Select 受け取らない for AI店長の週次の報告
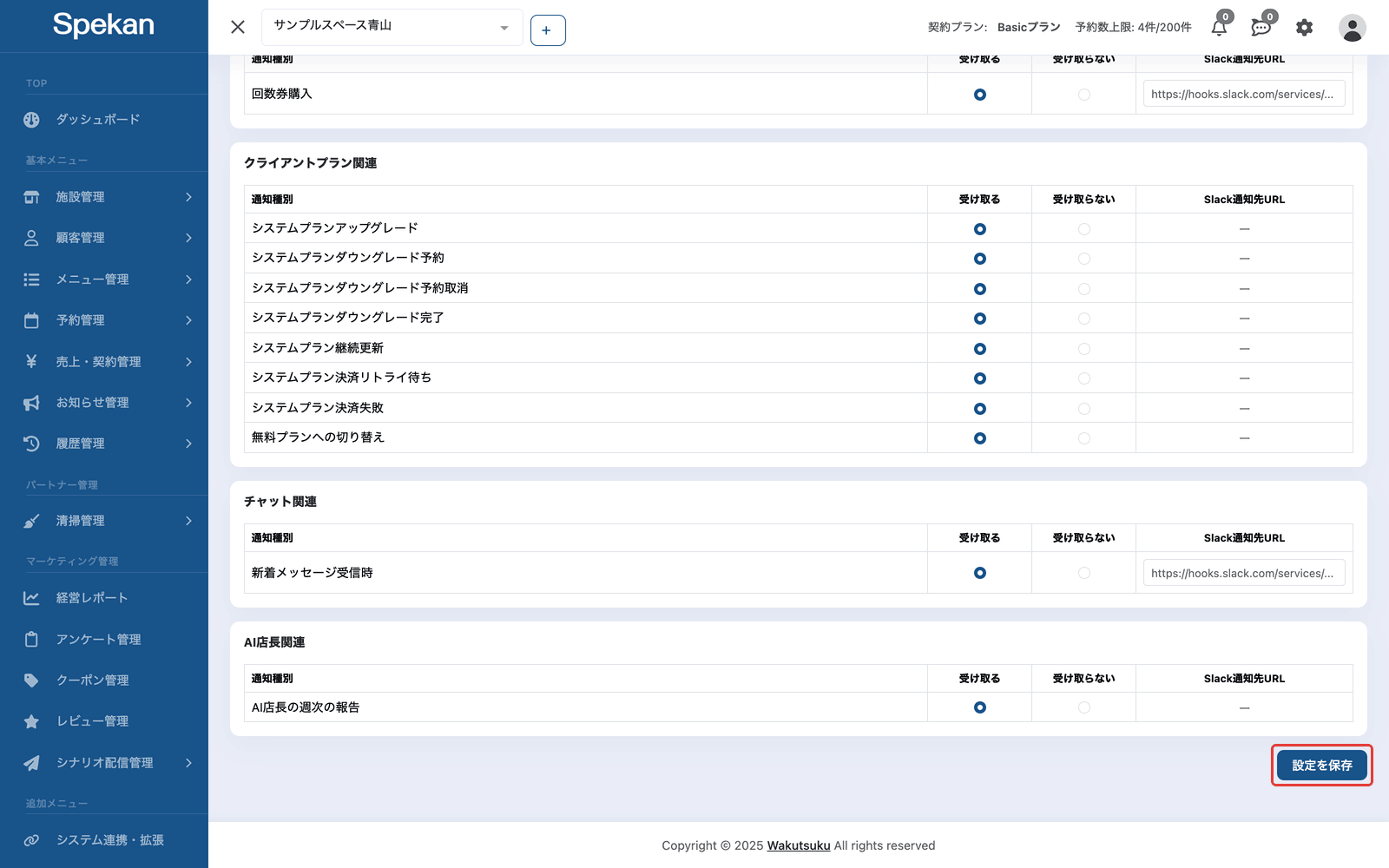The width and height of the screenshot is (1389, 868). (x=1084, y=707)
